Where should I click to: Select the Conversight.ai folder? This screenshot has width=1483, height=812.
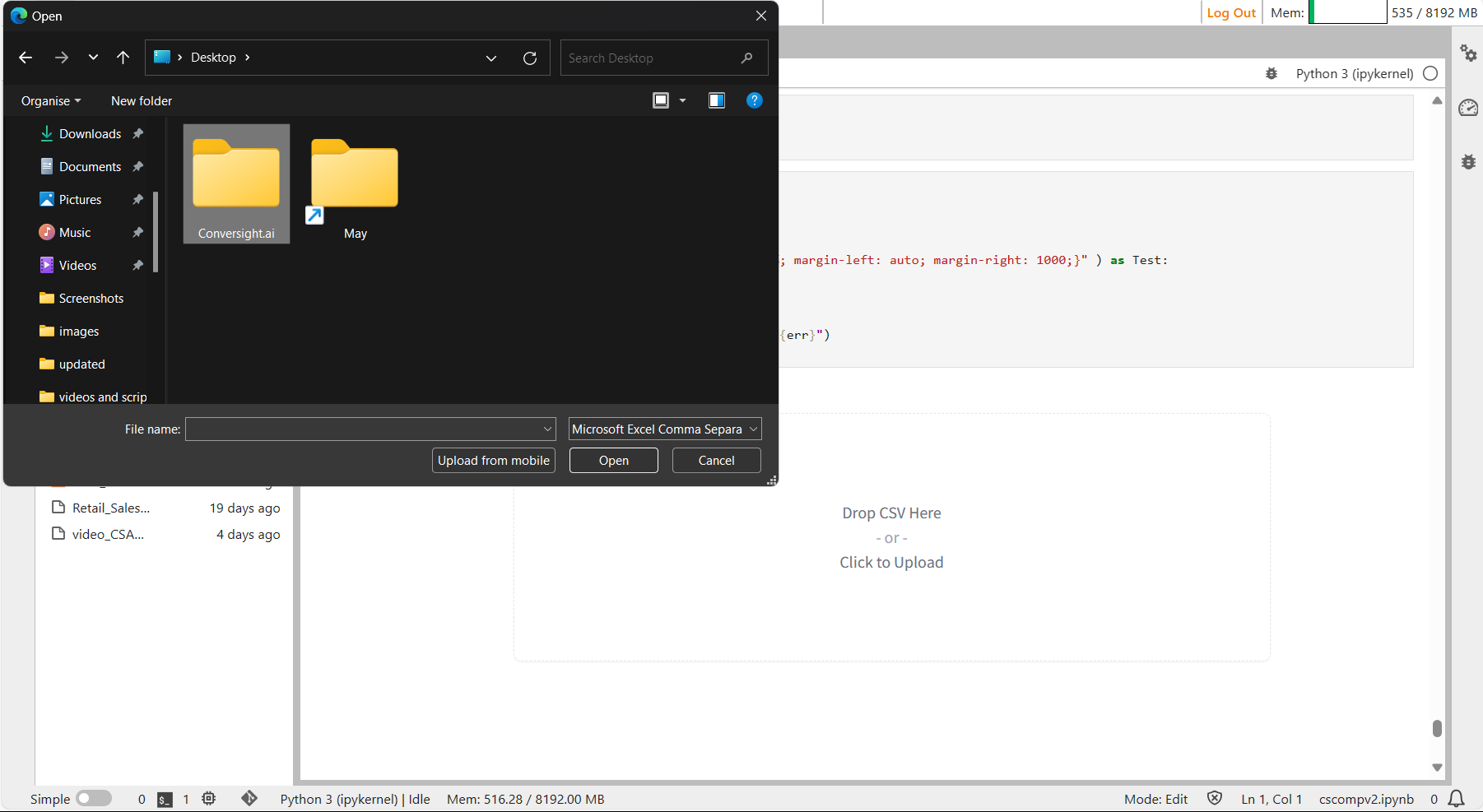[236, 184]
